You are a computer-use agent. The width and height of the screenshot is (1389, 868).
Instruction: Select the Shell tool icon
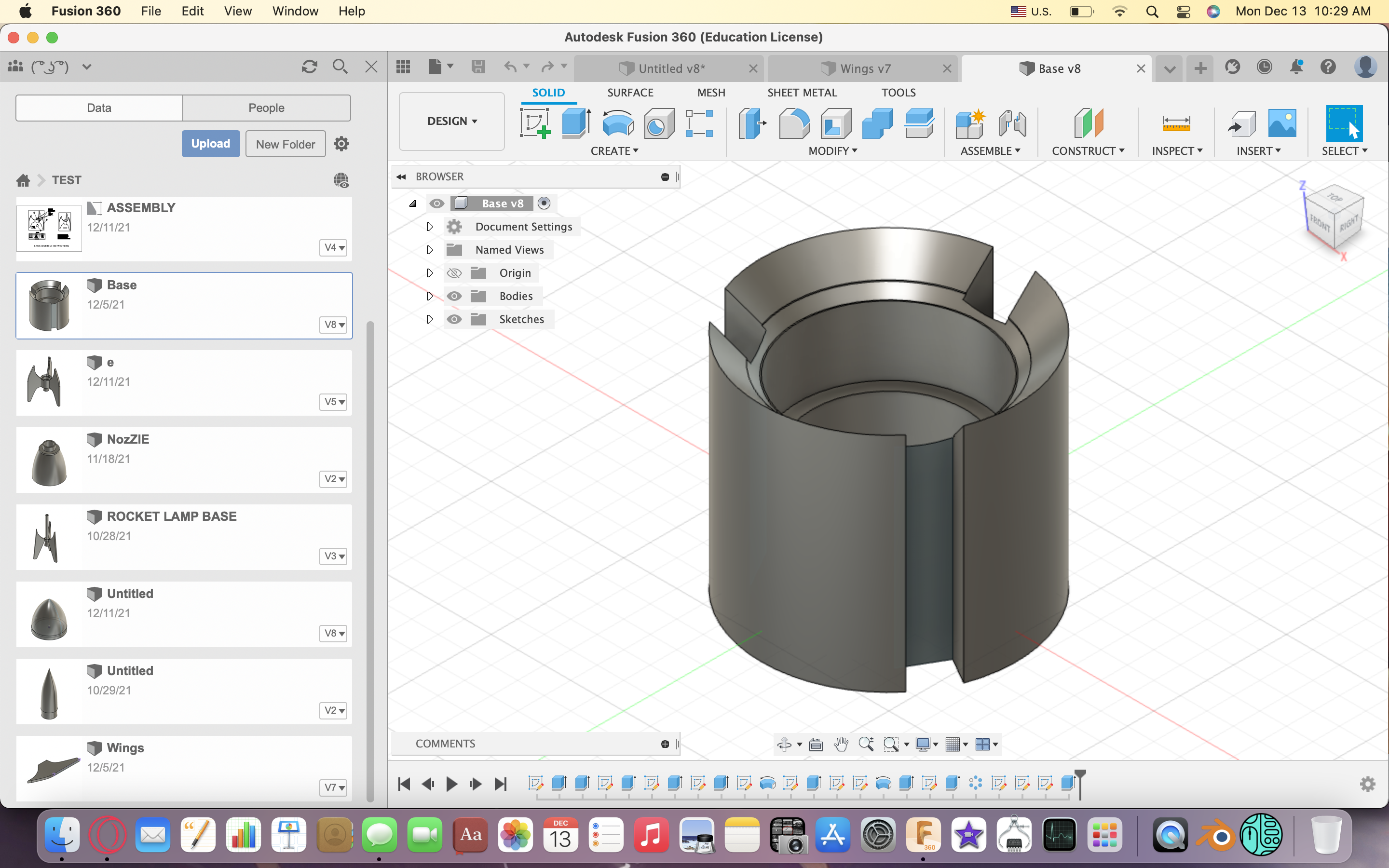[836, 123]
